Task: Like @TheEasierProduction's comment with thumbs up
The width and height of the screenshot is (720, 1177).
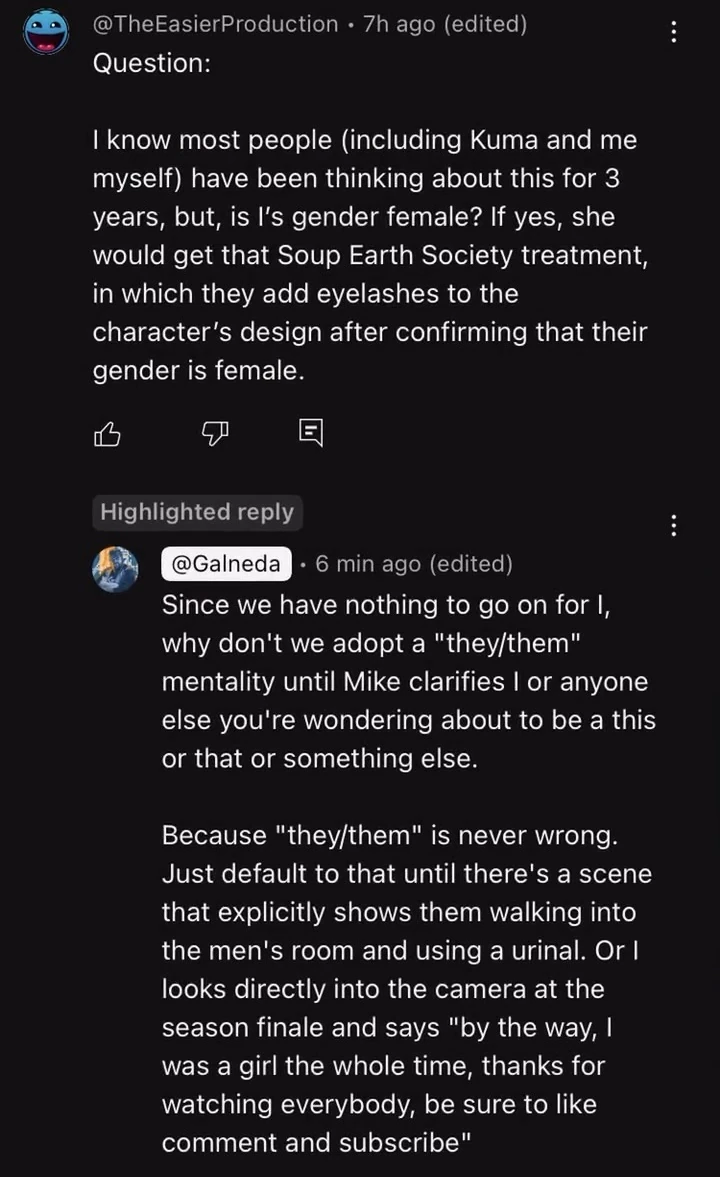Action: coord(107,433)
